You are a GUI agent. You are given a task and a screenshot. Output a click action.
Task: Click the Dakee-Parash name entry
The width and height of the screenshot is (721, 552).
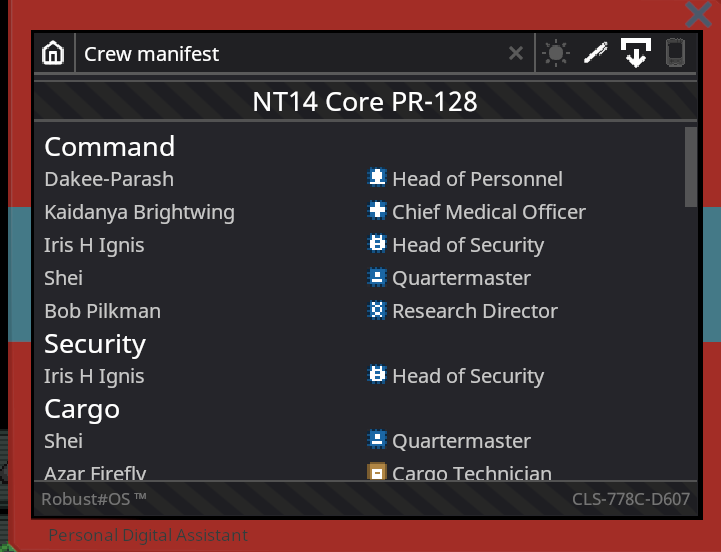[x=109, y=179]
